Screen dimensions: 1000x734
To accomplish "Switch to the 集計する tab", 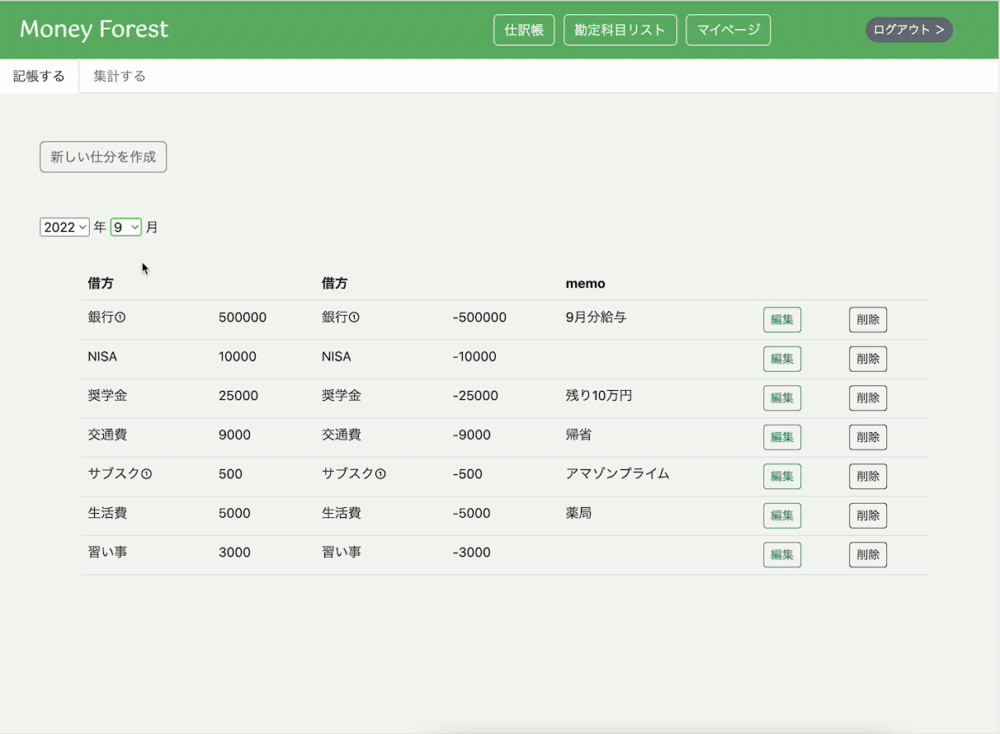I will [x=117, y=75].
